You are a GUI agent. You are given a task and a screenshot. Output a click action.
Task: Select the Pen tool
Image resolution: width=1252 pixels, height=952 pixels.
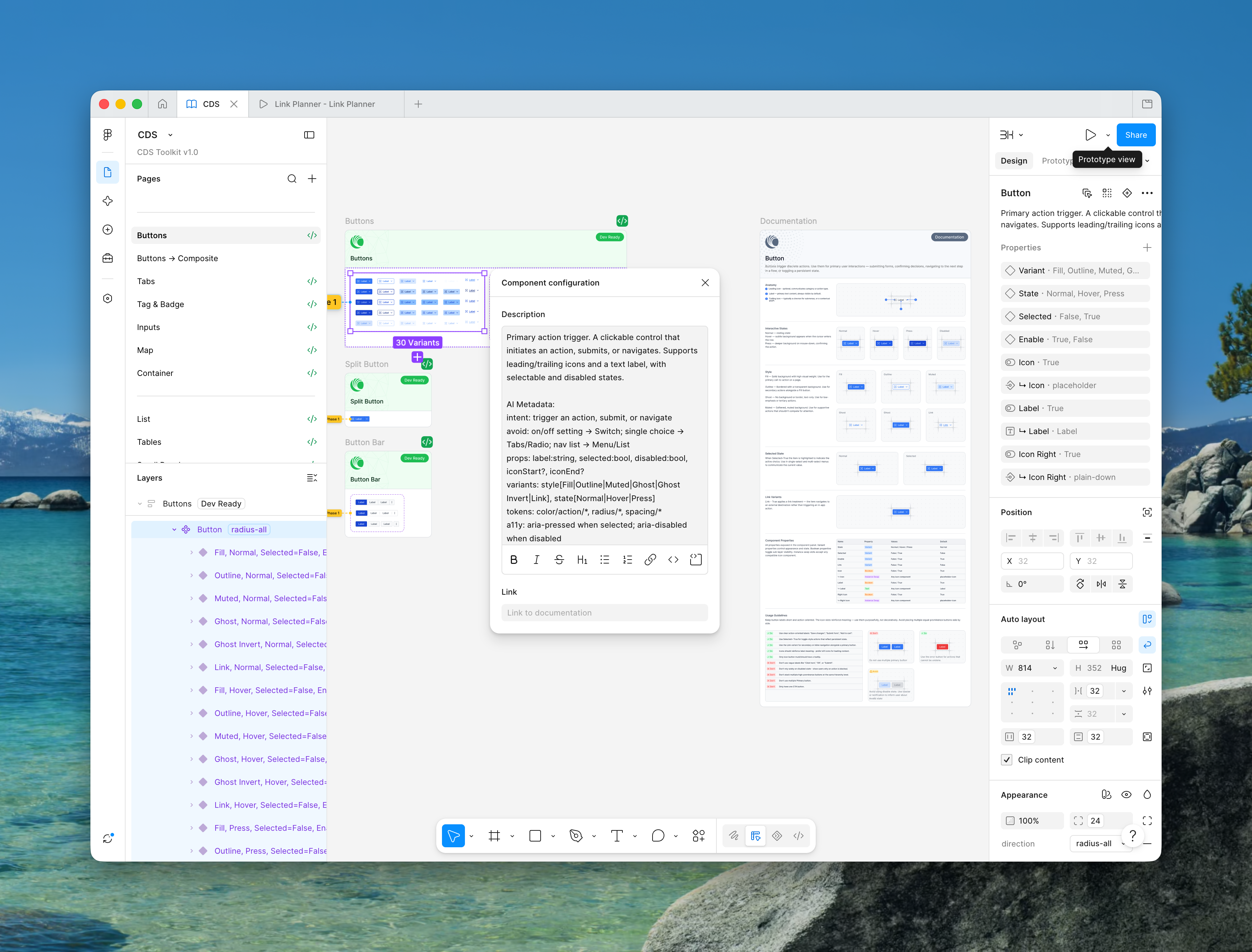[576, 836]
